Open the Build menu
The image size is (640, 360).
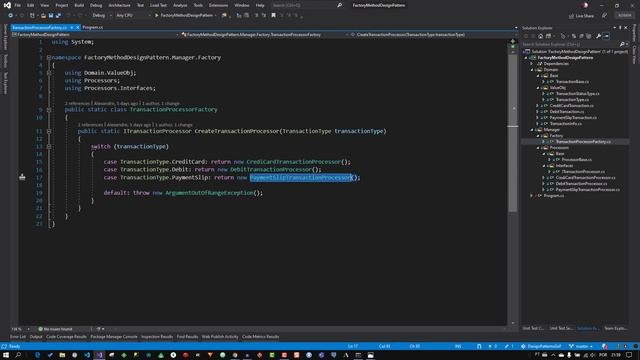click(x=79, y=5)
